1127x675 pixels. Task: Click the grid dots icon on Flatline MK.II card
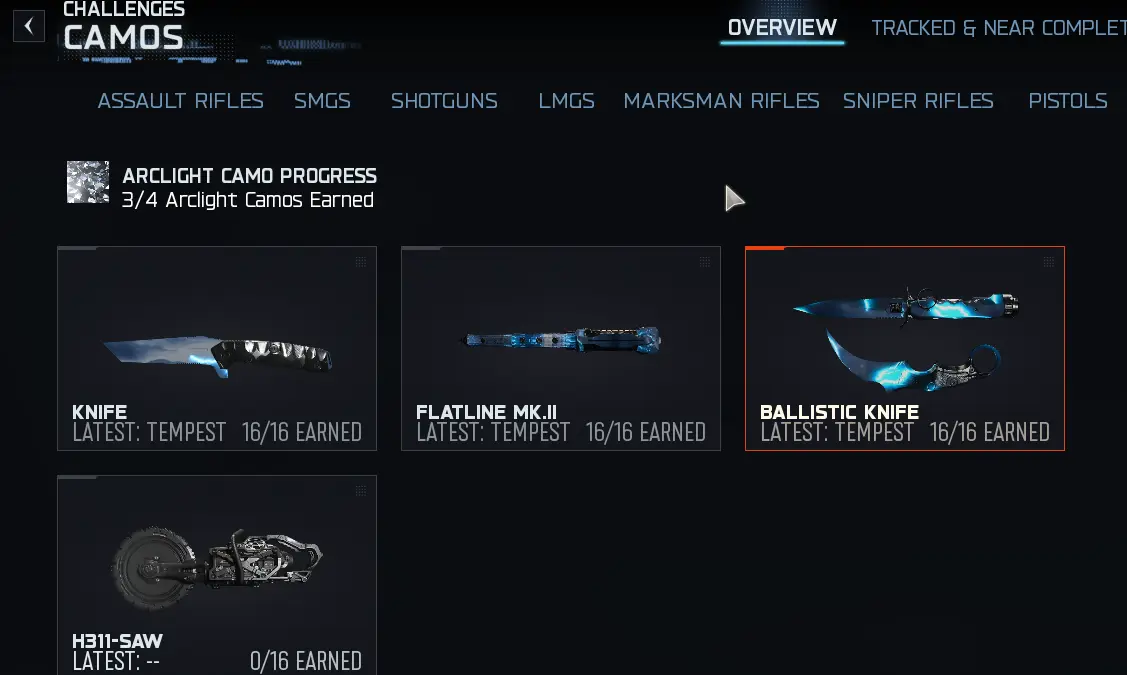(x=705, y=262)
